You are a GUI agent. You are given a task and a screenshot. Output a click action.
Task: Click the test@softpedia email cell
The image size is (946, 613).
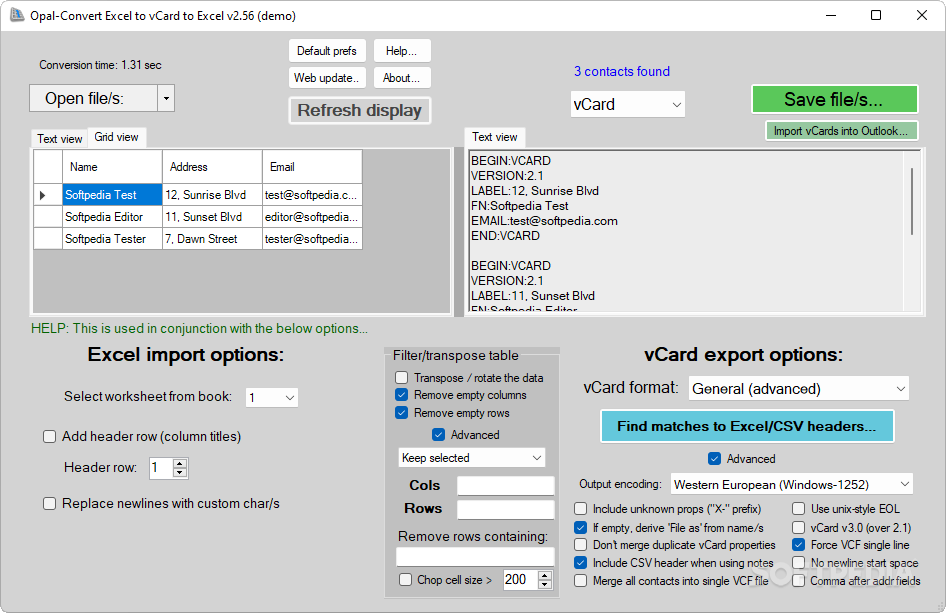[x=312, y=195]
